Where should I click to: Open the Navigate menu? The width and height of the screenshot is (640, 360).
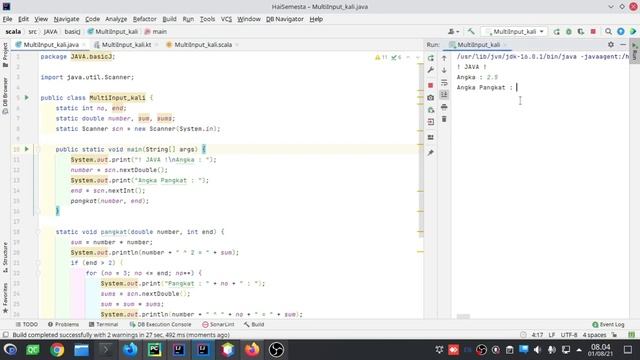[x=66, y=19]
